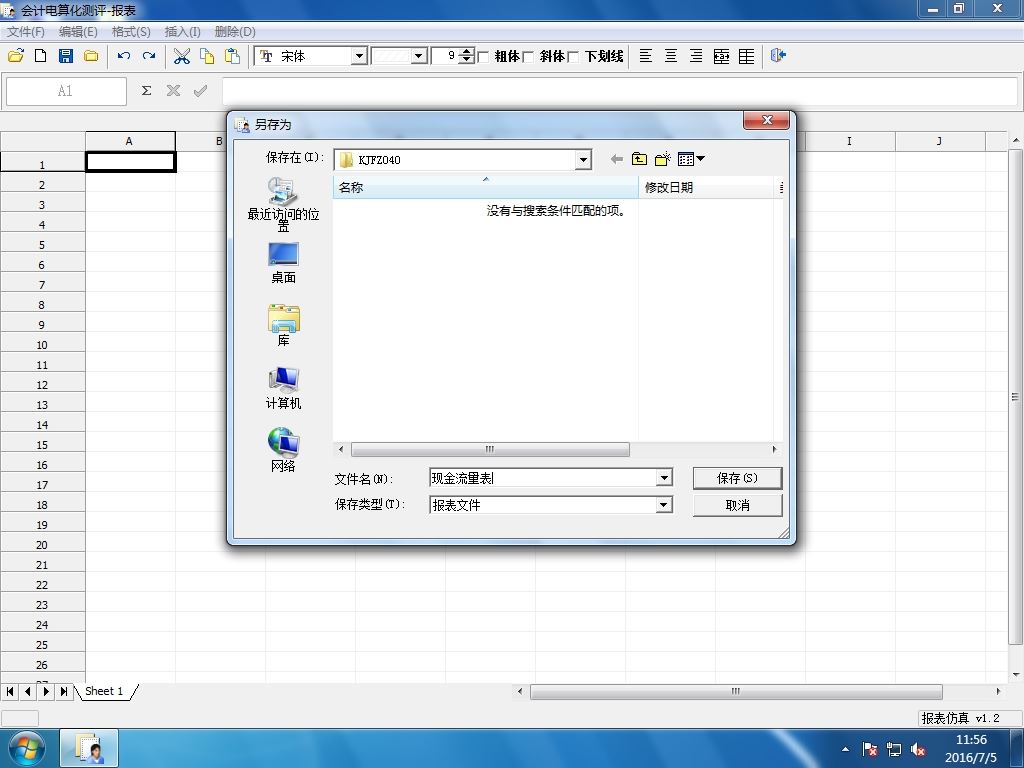The width and height of the screenshot is (1024, 768).
Task: Toggle the 粗体 bold checkbox
Action: 483,57
